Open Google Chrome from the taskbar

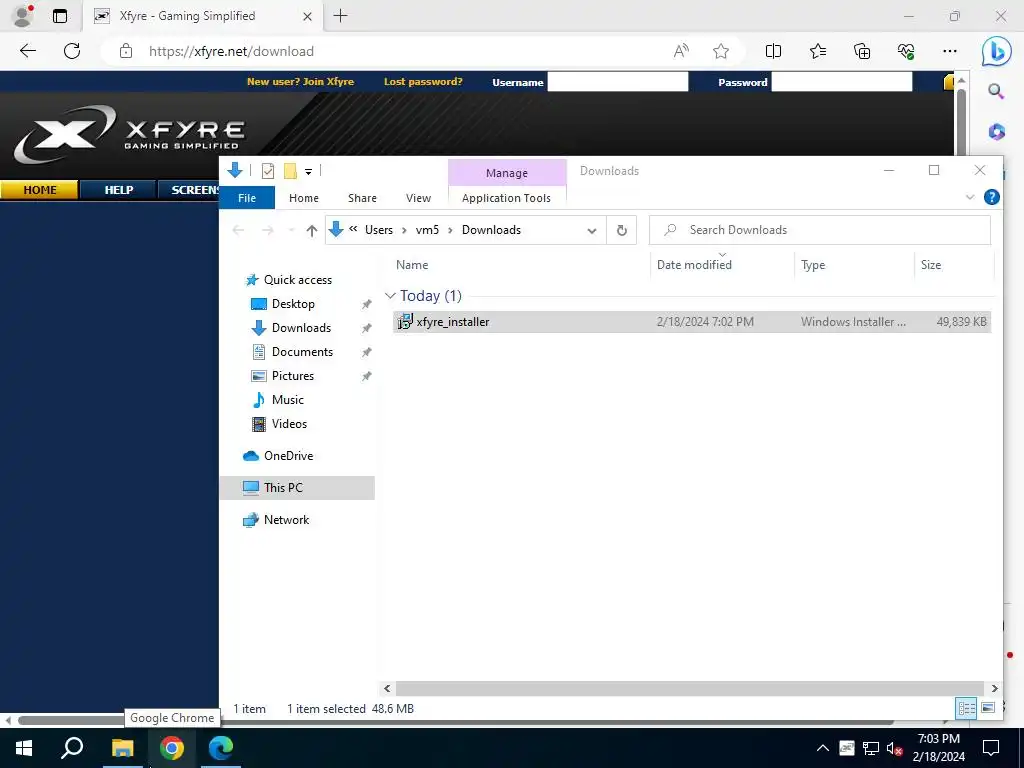tap(172, 748)
